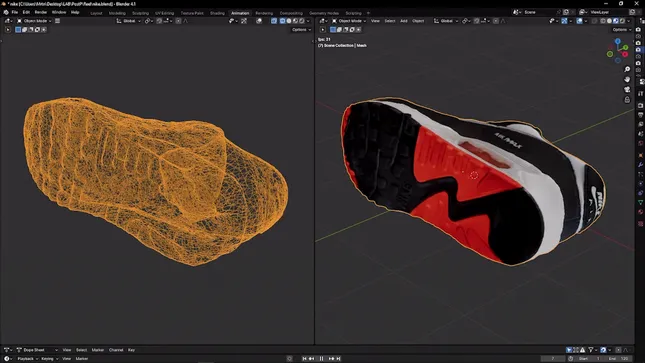Jump to the first frame
Viewport: 645px width, 363px height.
(304, 358)
